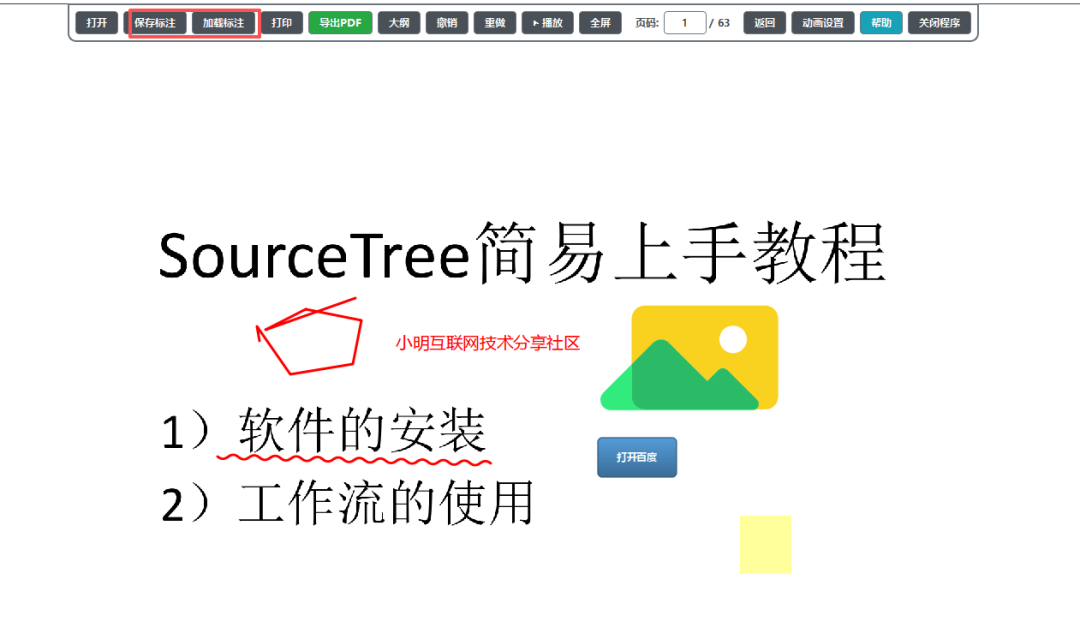Screen dimensions: 1080x639
Task: Click 关闭程序 to close the program
Action: (x=939, y=23)
